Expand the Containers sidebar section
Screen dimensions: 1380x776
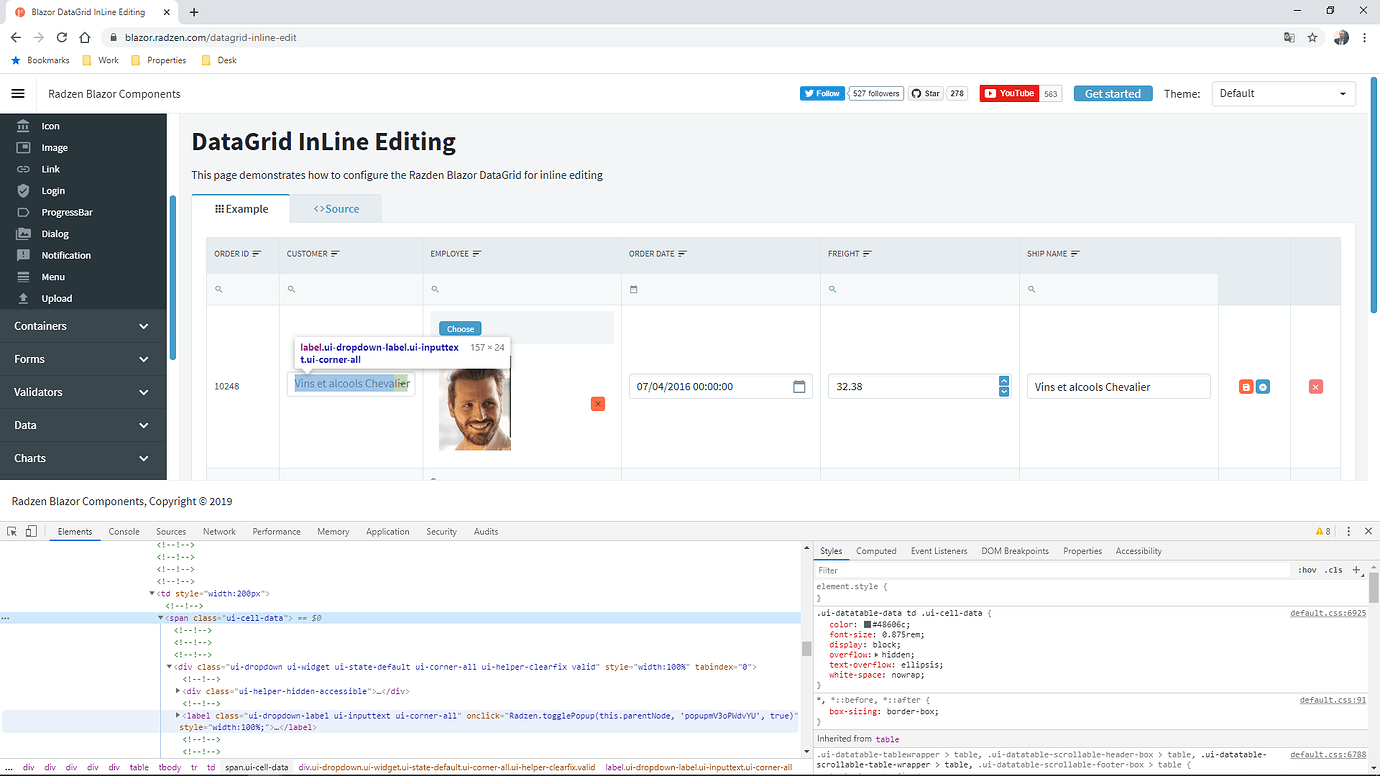(x=83, y=325)
